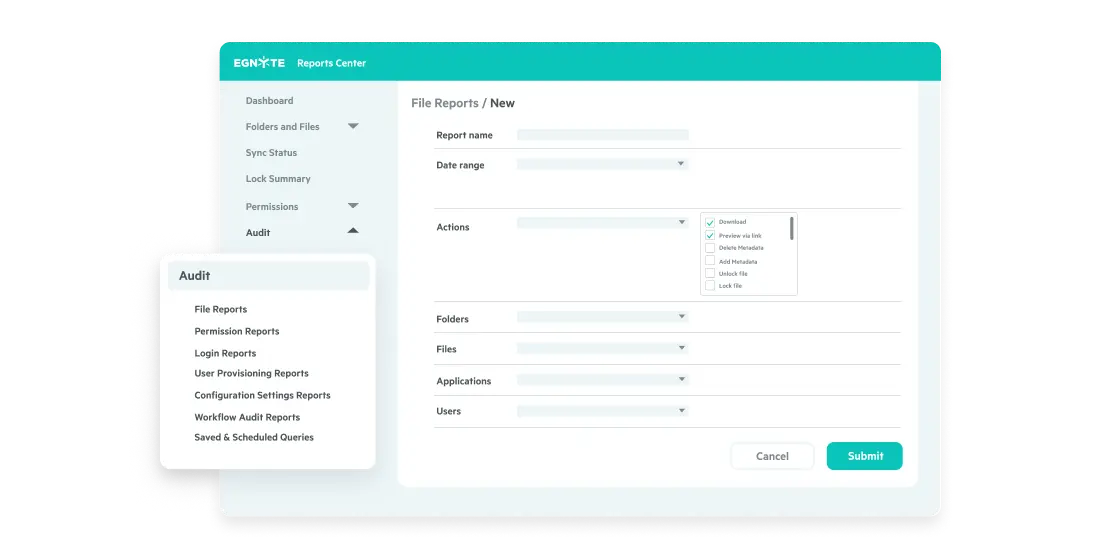Viewport: 1100px width, 560px height.
Task: Select Lock Summary in sidebar
Action: click(x=278, y=178)
